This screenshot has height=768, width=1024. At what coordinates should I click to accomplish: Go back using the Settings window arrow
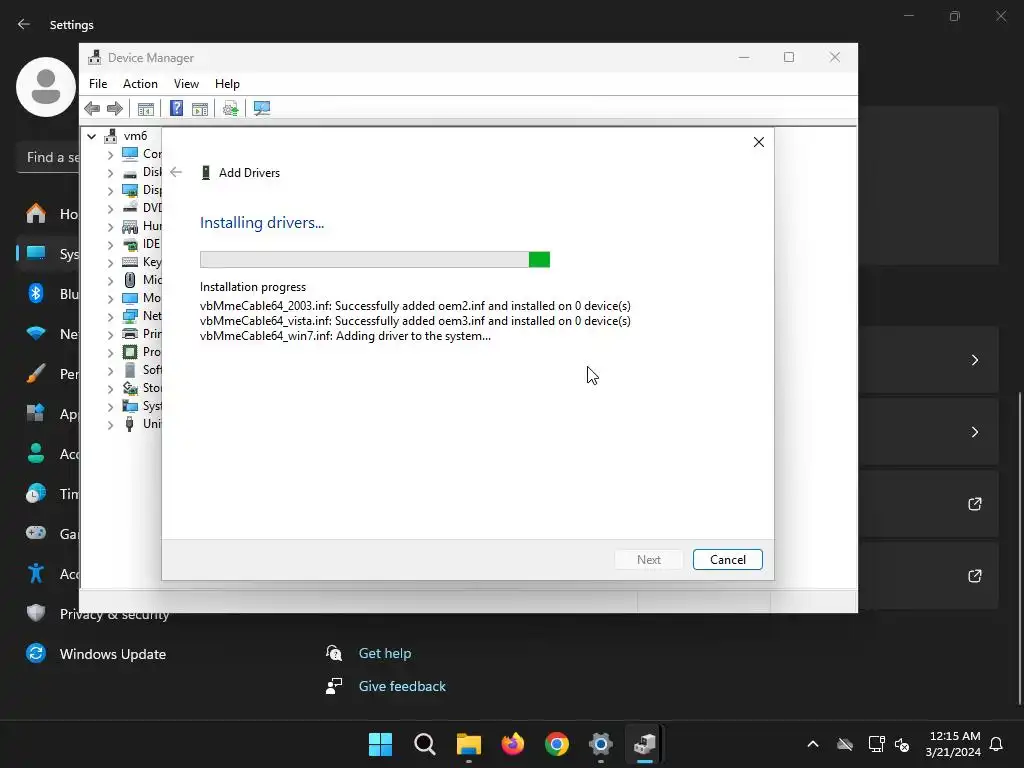[24, 24]
